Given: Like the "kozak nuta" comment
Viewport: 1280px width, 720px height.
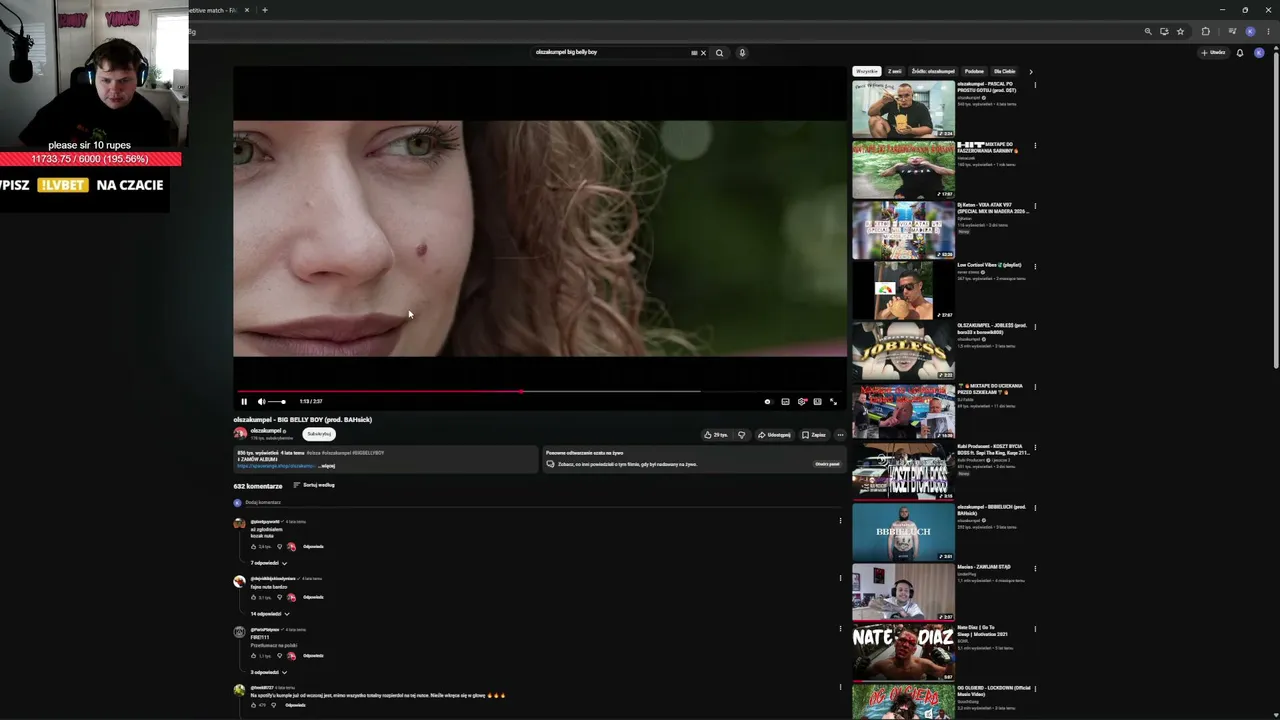Looking at the screenshot, I should (254, 547).
